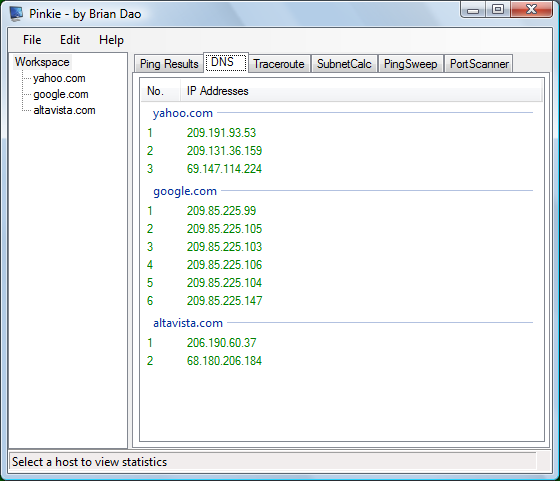Open the Help menu
The width and height of the screenshot is (560, 481).
(x=111, y=40)
